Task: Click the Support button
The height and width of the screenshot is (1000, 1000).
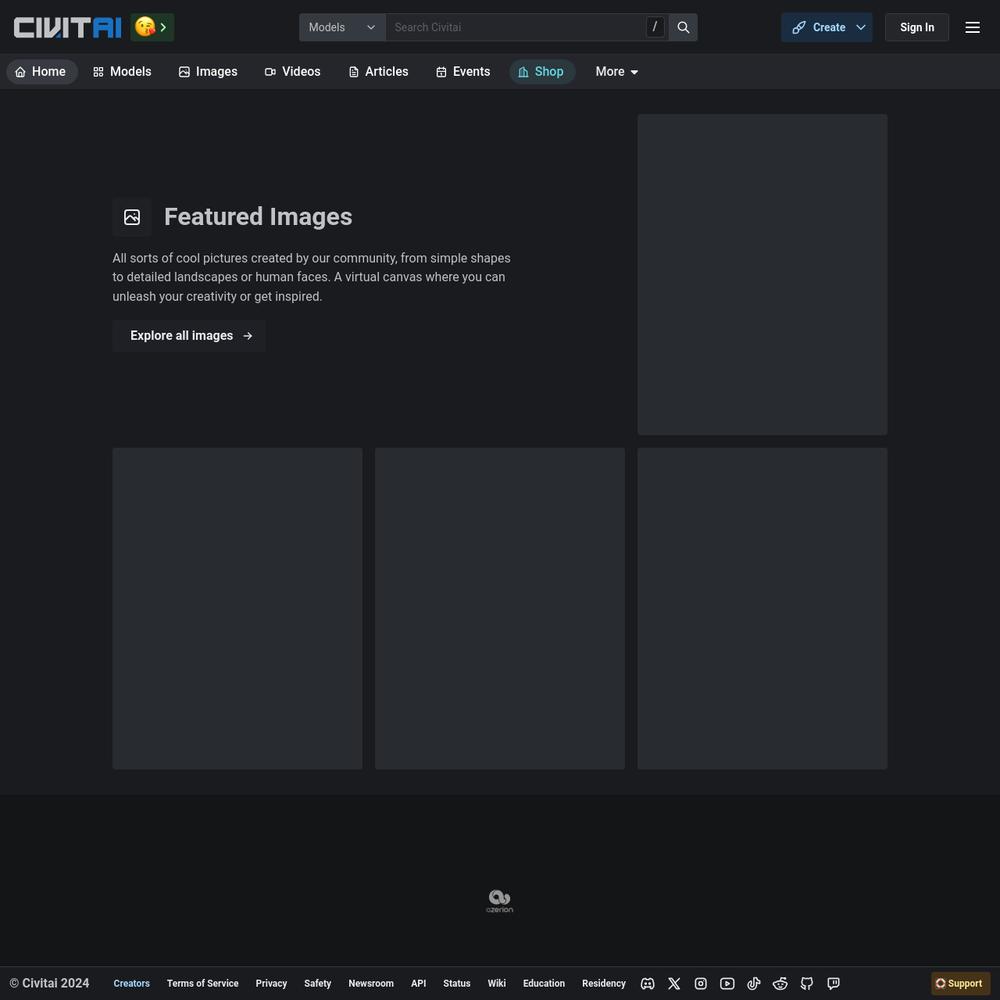Action: (960, 983)
